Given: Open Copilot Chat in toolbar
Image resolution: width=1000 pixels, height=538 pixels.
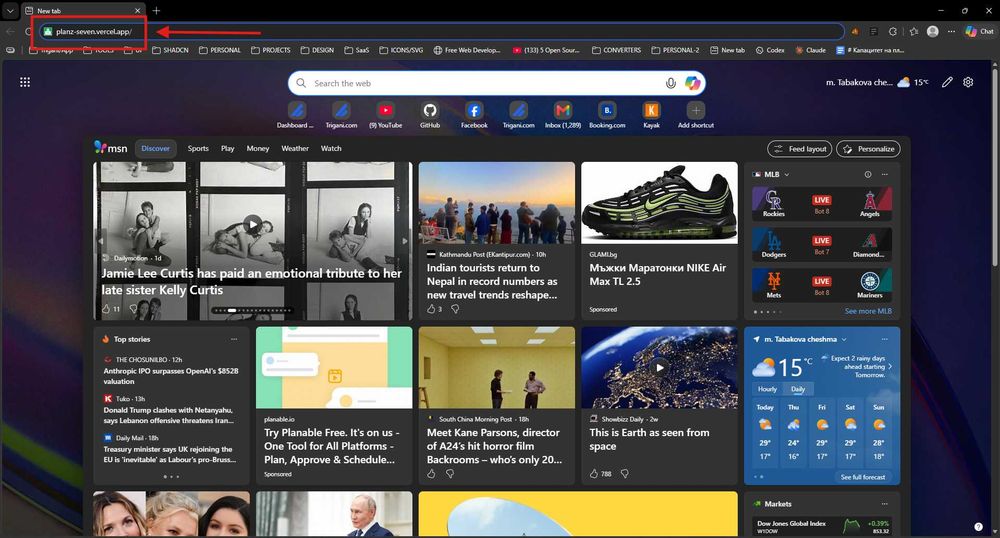Looking at the screenshot, I should (979, 31).
